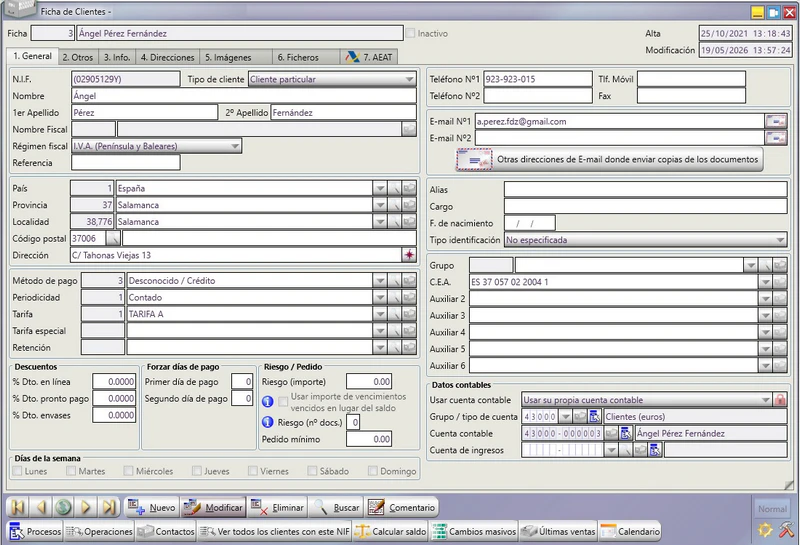
Task: Click the red star icon in Dirección field
Action: [409, 255]
